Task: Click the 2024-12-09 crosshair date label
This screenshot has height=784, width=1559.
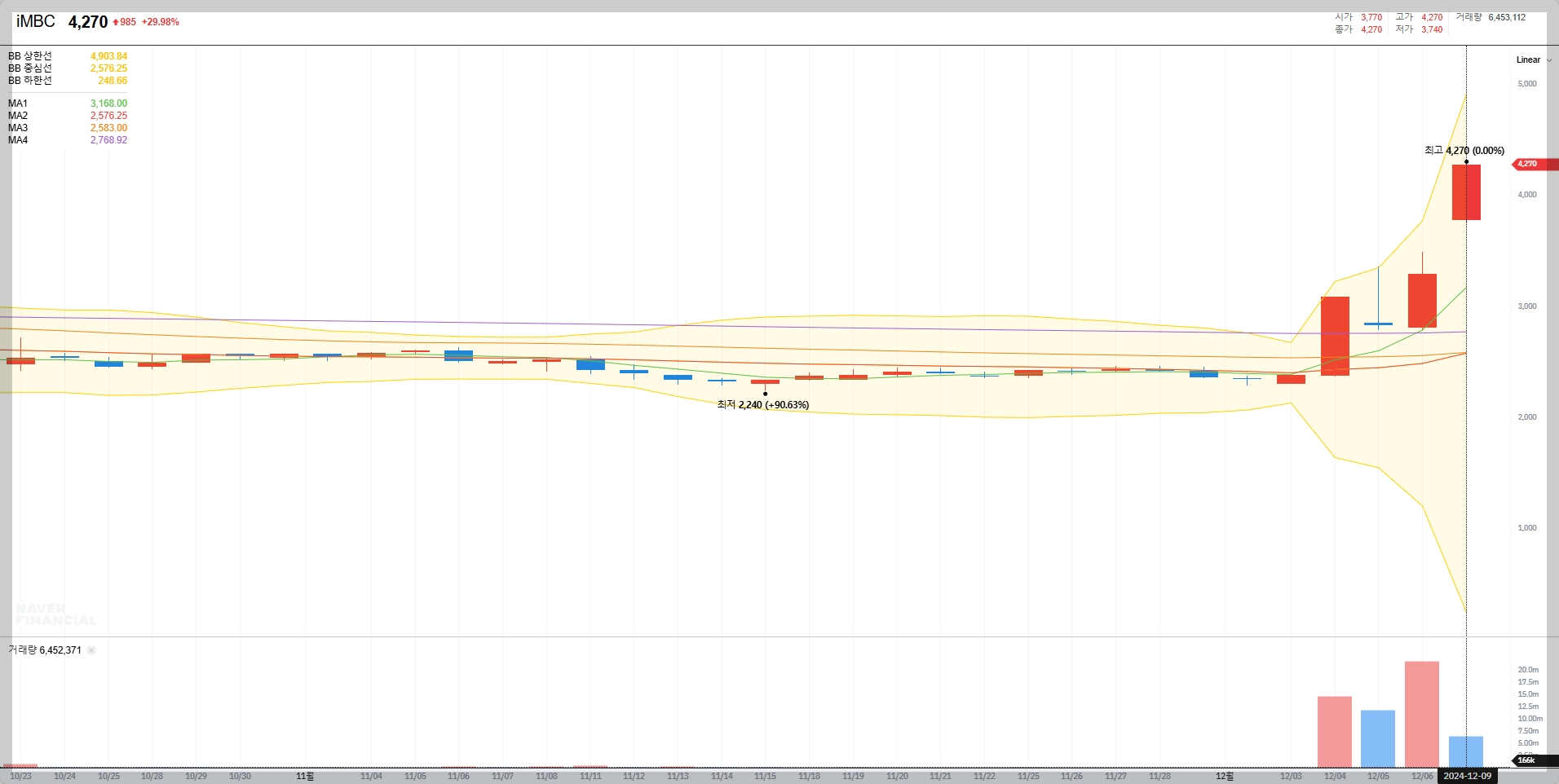Action: point(1467,776)
